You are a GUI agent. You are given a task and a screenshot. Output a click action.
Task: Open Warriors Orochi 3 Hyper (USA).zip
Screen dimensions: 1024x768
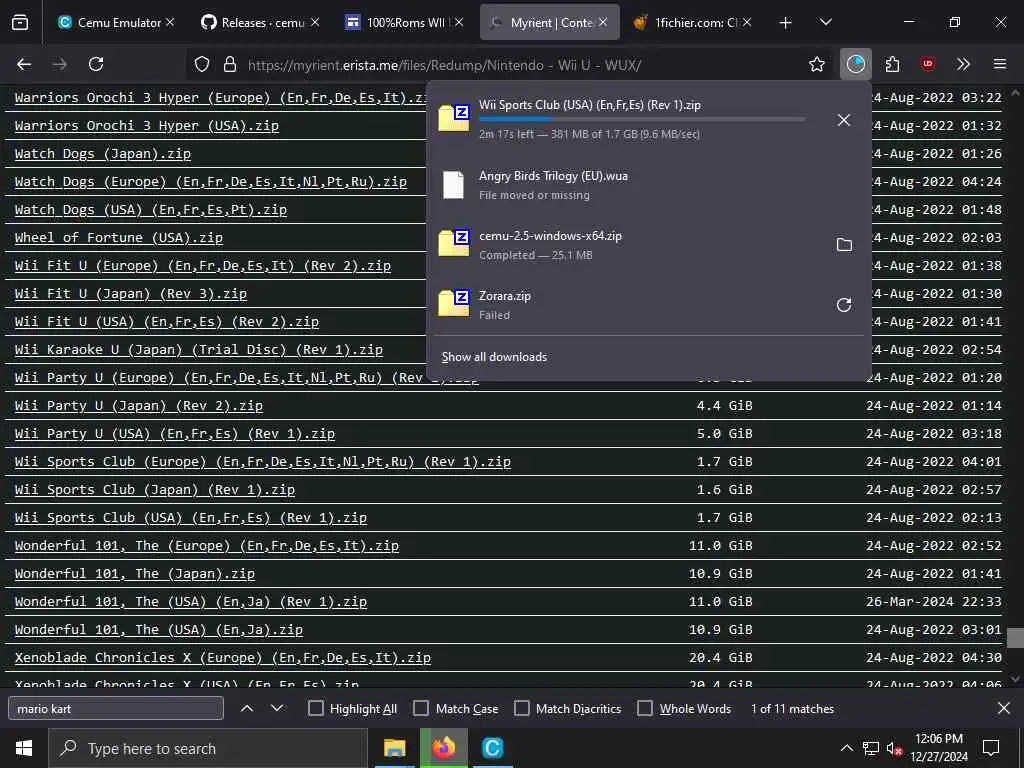pyautogui.click(x=146, y=125)
